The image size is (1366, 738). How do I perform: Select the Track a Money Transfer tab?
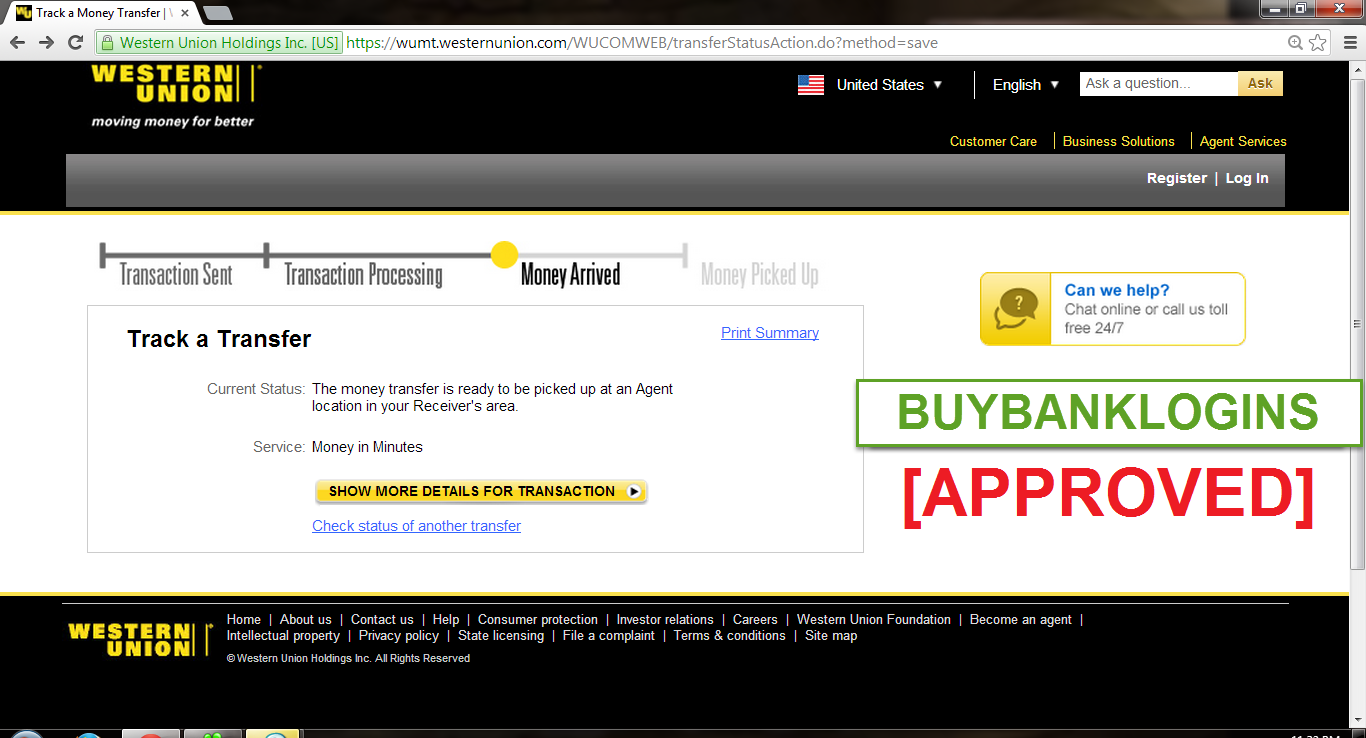pos(103,13)
